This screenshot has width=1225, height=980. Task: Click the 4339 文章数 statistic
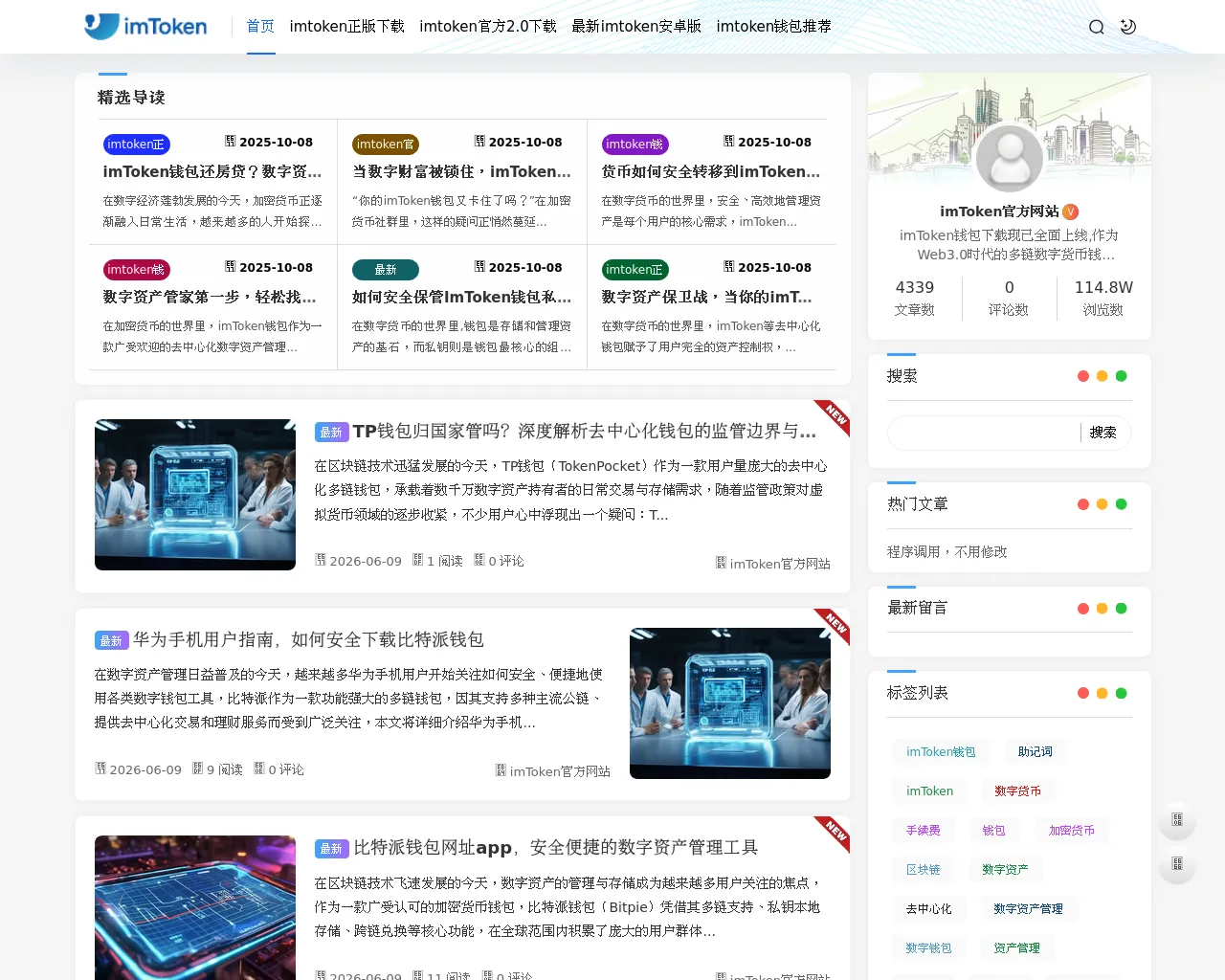[915, 299]
